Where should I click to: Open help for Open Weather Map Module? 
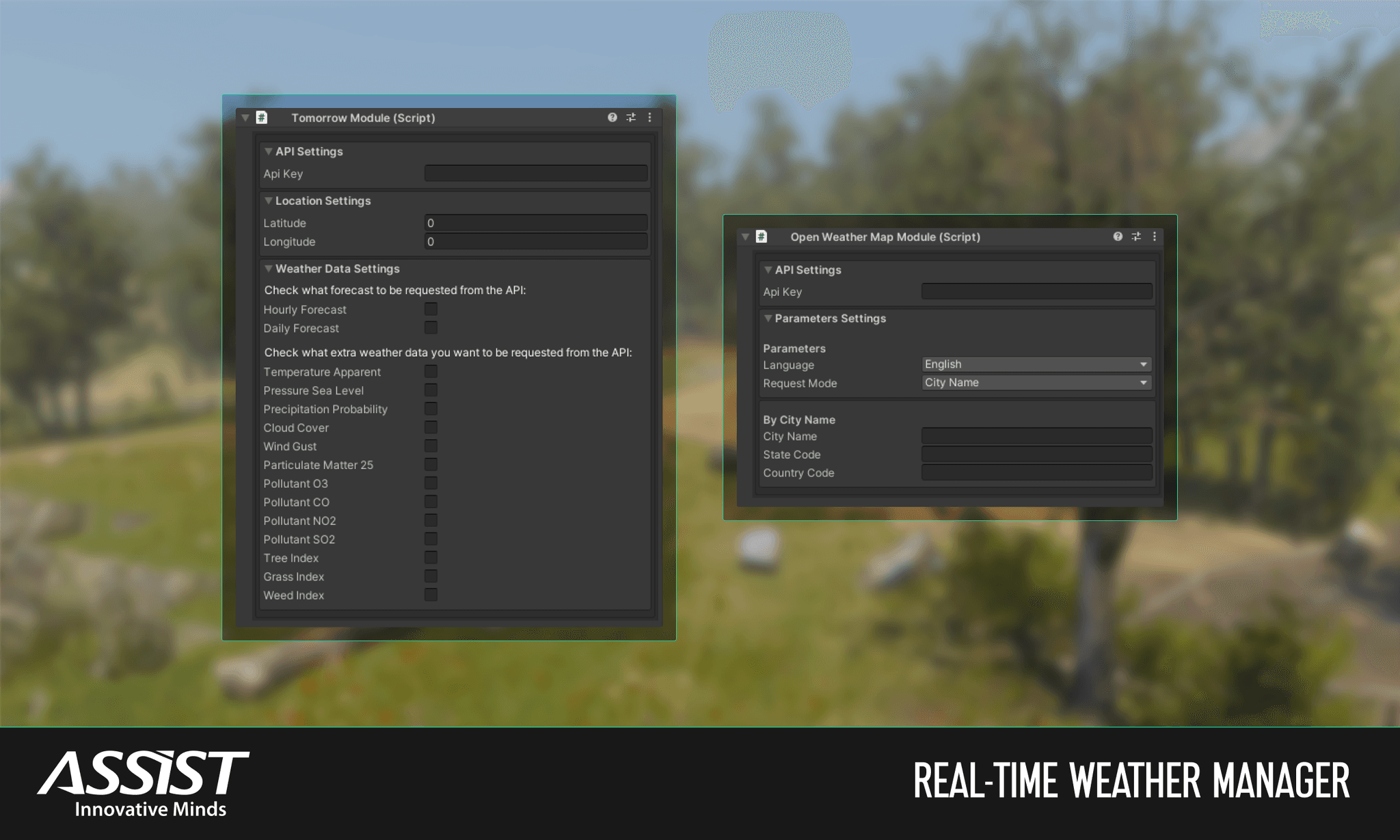click(x=1117, y=236)
